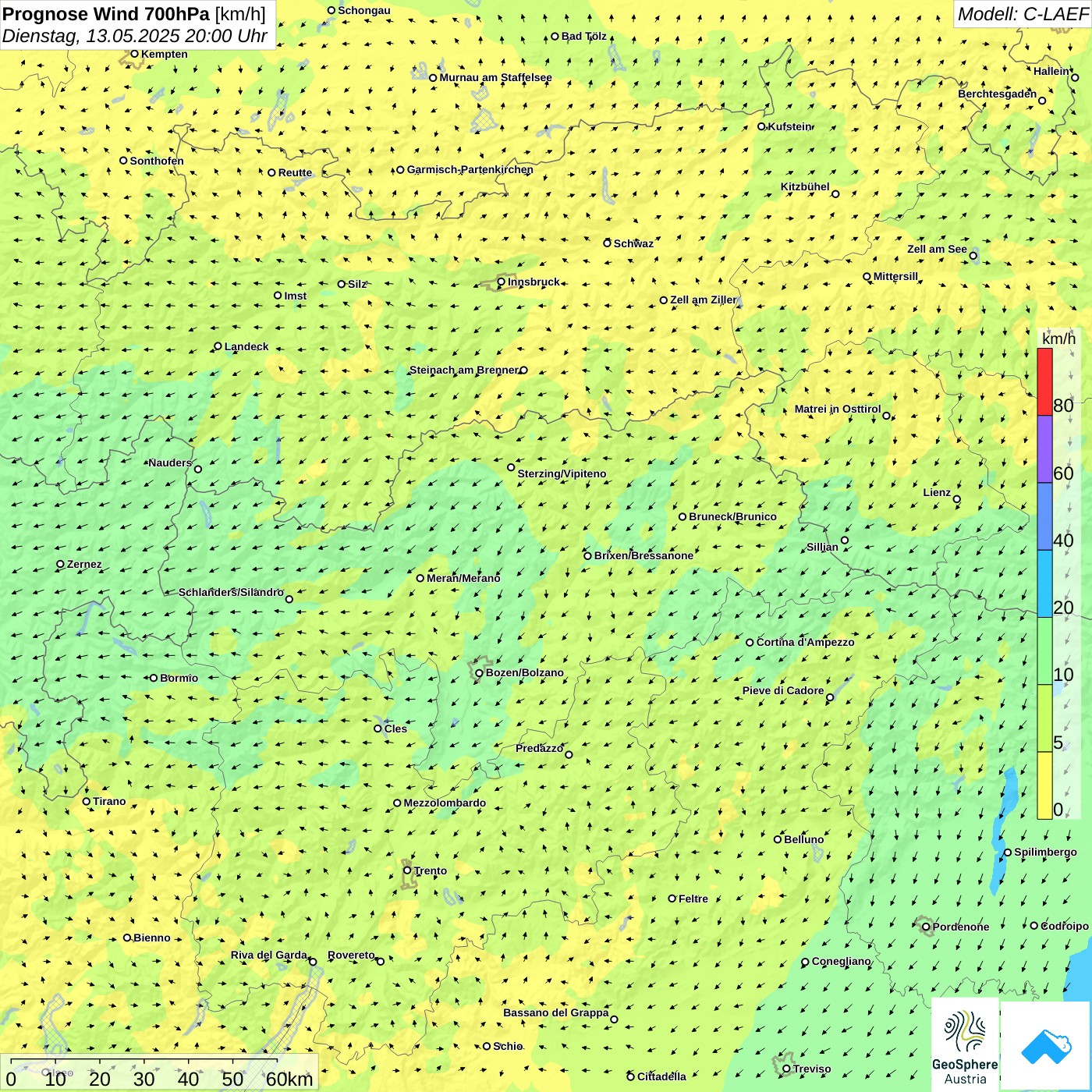This screenshot has width=1092, height=1092.
Task: Click the 'Cles' label
Action: 395,729
